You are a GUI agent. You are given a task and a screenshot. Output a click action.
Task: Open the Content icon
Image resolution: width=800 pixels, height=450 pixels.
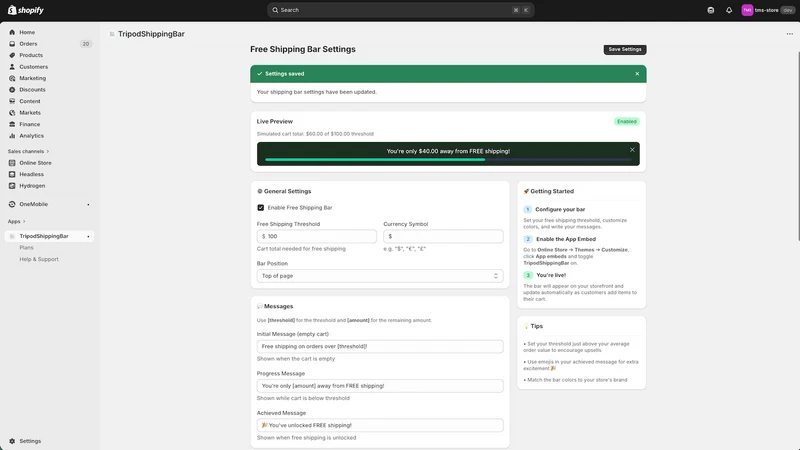point(12,101)
